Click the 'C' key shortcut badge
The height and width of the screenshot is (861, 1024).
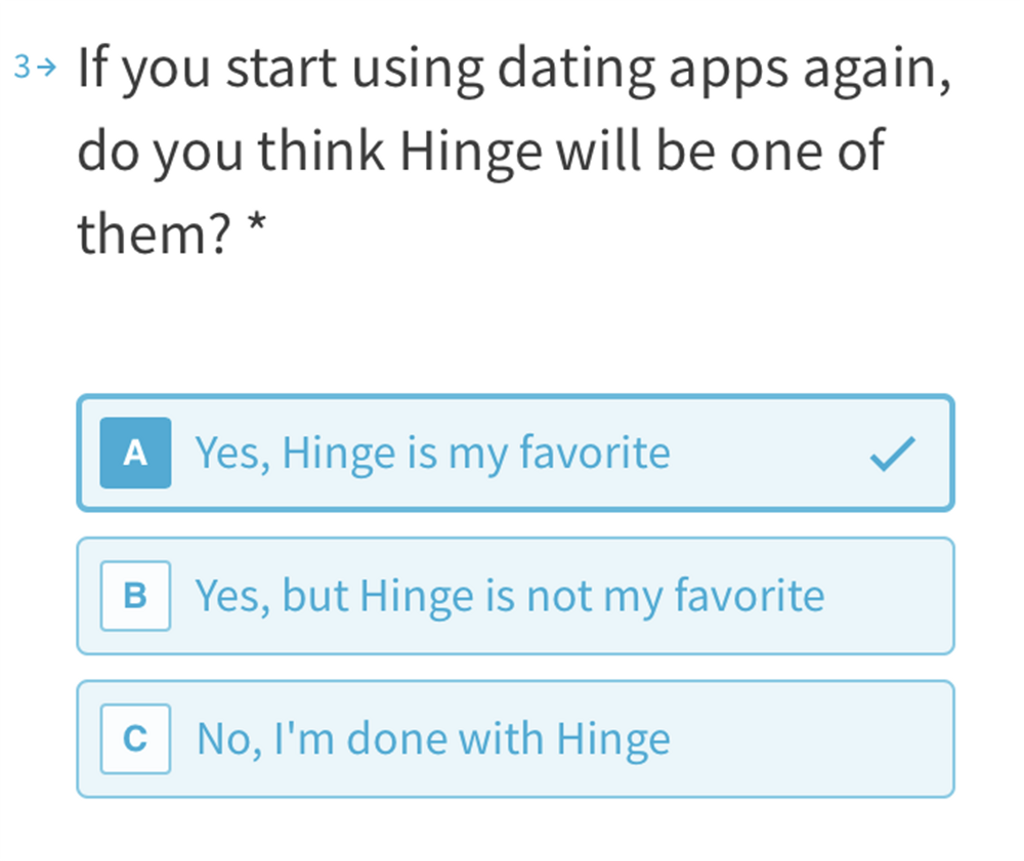pyautogui.click(x=135, y=739)
